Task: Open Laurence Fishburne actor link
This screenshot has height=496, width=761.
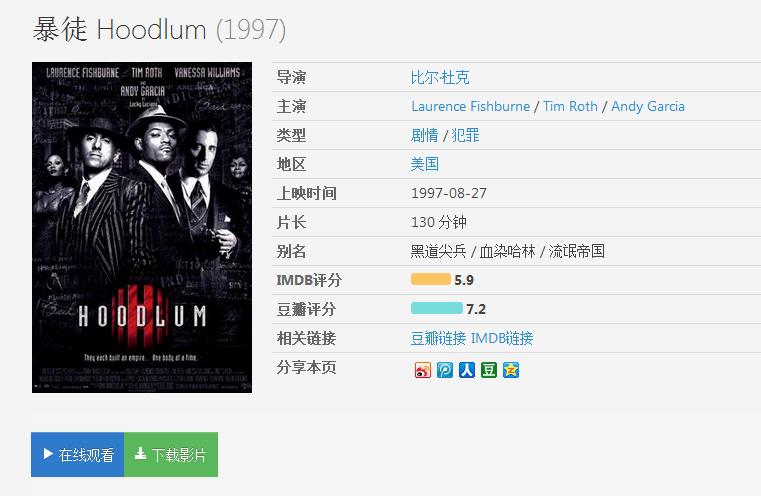Action: coord(470,106)
